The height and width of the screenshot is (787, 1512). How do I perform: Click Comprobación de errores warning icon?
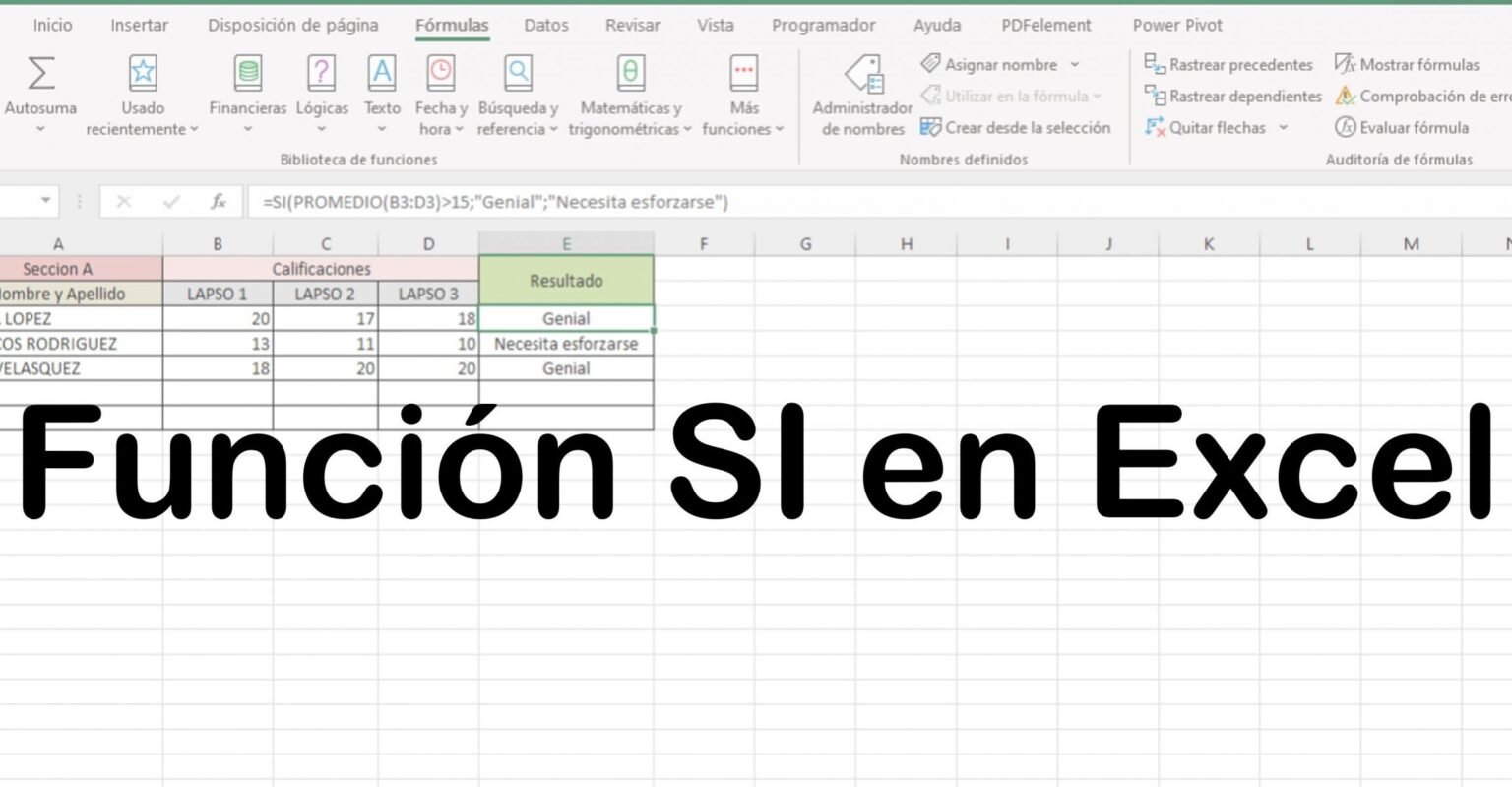tap(1345, 96)
